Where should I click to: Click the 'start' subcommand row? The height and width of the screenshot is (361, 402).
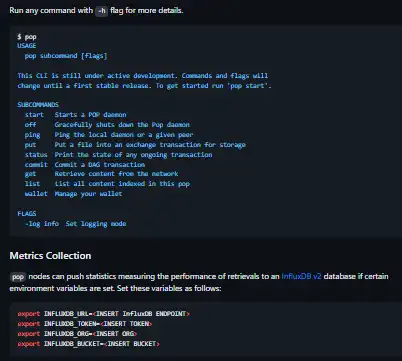75,115
